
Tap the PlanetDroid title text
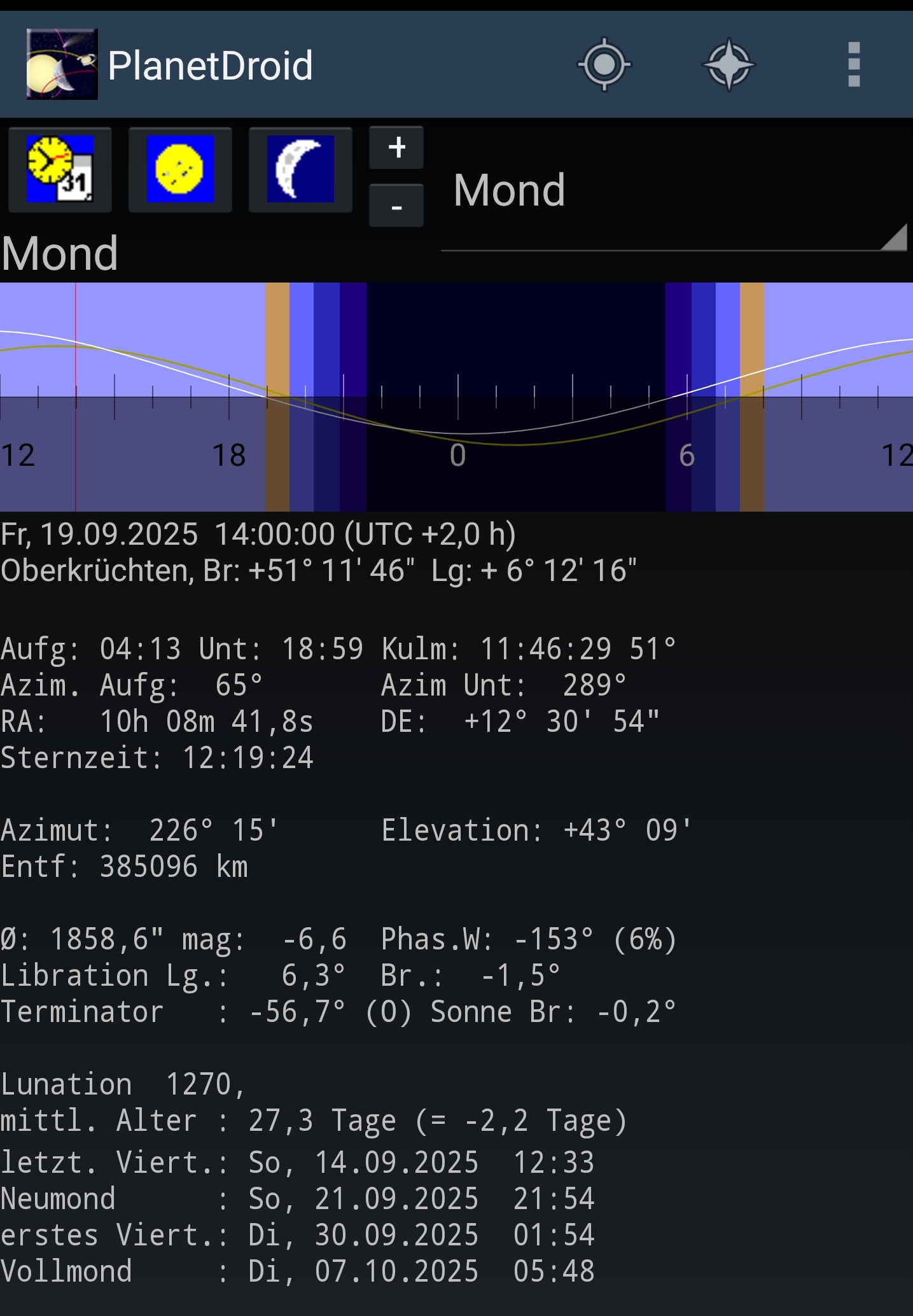pyautogui.click(x=210, y=66)
